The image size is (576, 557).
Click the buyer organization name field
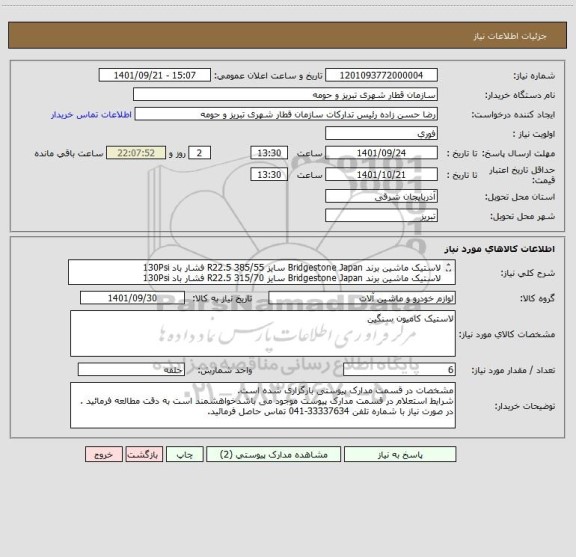point(285,94)
